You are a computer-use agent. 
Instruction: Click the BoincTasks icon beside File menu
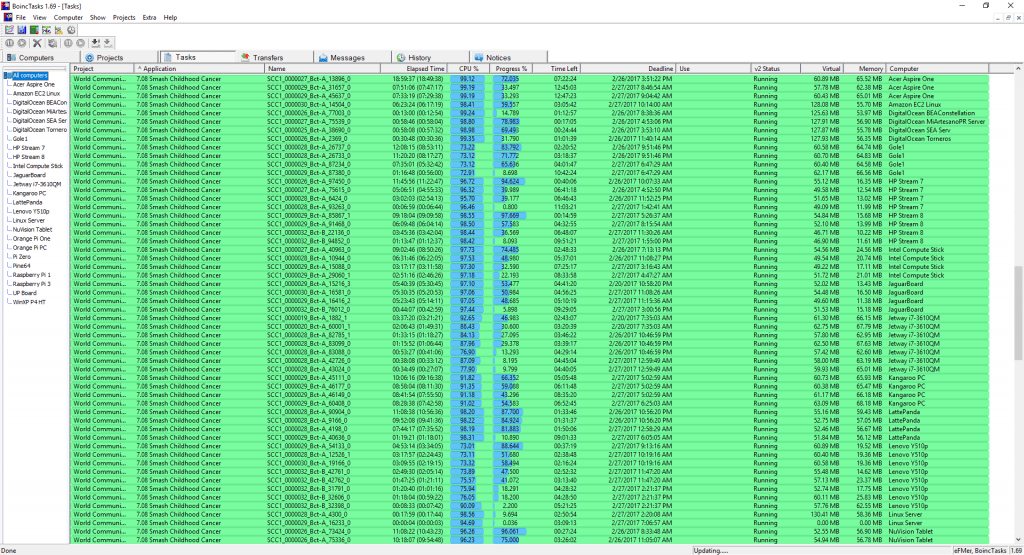(8, 18)
